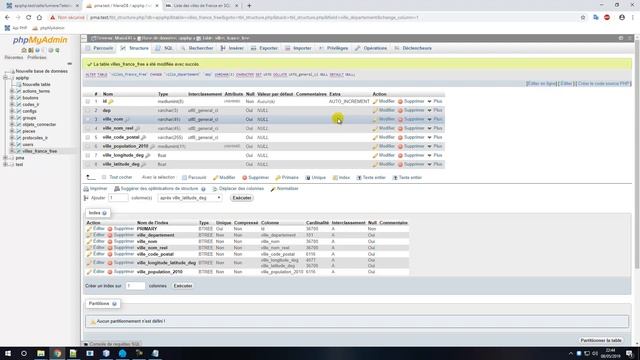Open the Déclencheurs tab
The width and height of the screenshot is (640, 360).
[413, 48]
